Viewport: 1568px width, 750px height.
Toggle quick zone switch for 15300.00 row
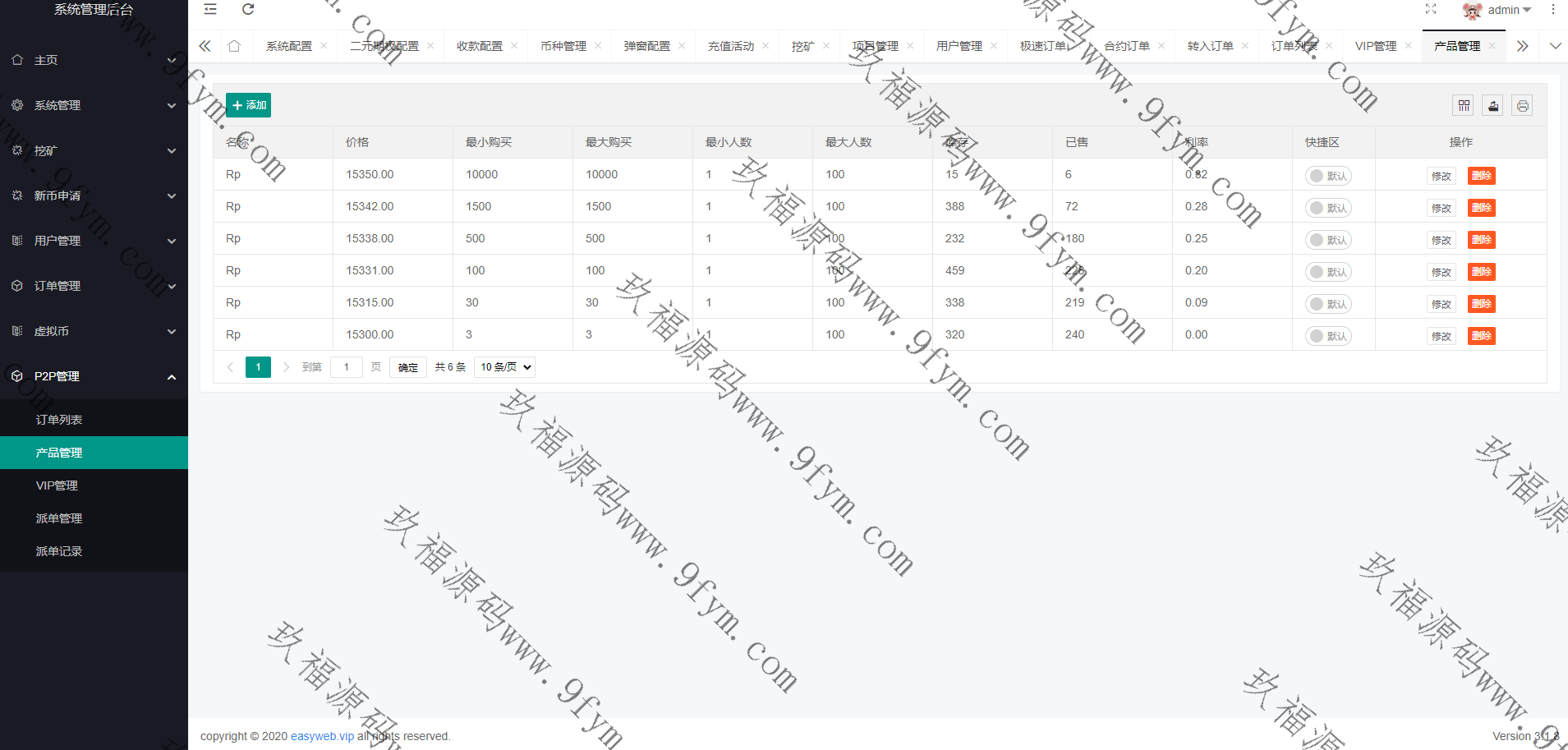click(x=1327, y=336)
